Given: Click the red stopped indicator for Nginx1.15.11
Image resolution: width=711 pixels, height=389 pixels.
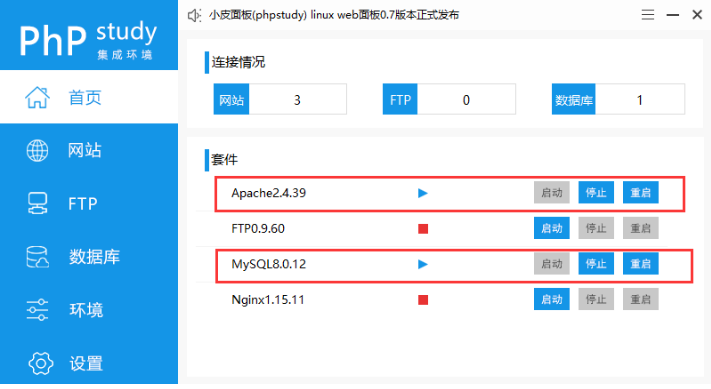Looking at the screenshot, I should pyautogui.click(x=423, y=300).
